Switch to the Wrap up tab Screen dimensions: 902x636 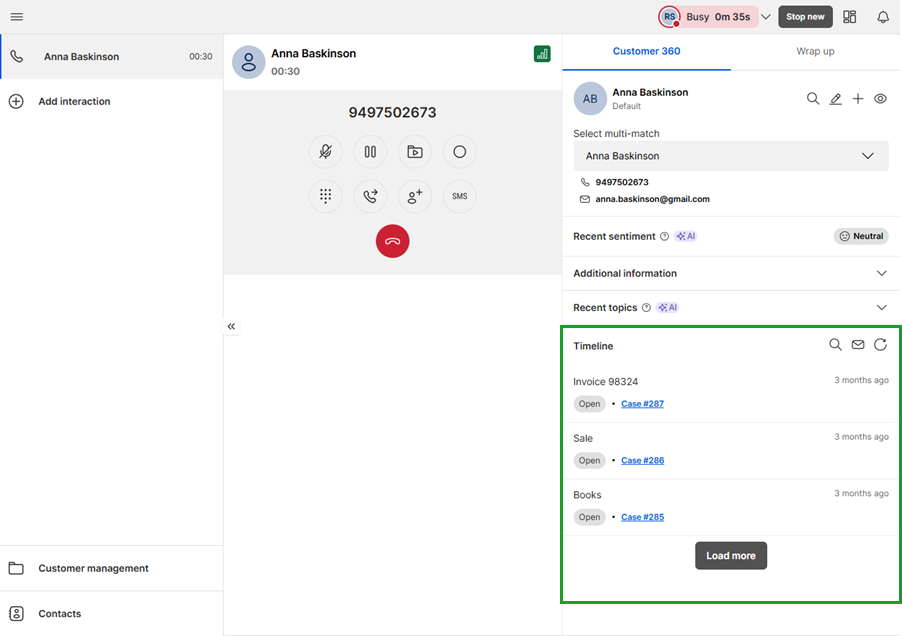815,51
